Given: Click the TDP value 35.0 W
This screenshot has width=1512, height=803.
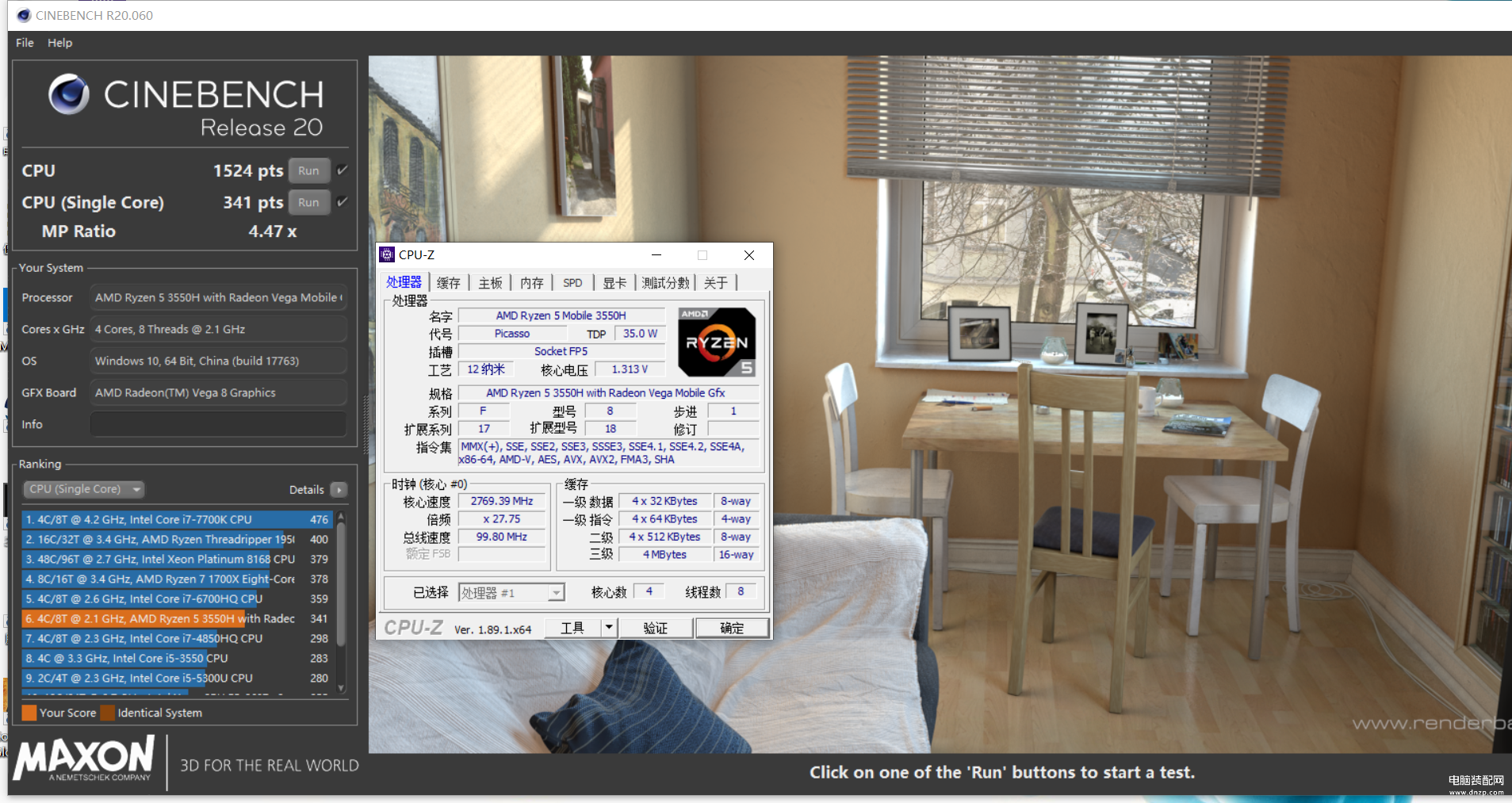Looking at the screenshot, I should [x=640, y=334].
